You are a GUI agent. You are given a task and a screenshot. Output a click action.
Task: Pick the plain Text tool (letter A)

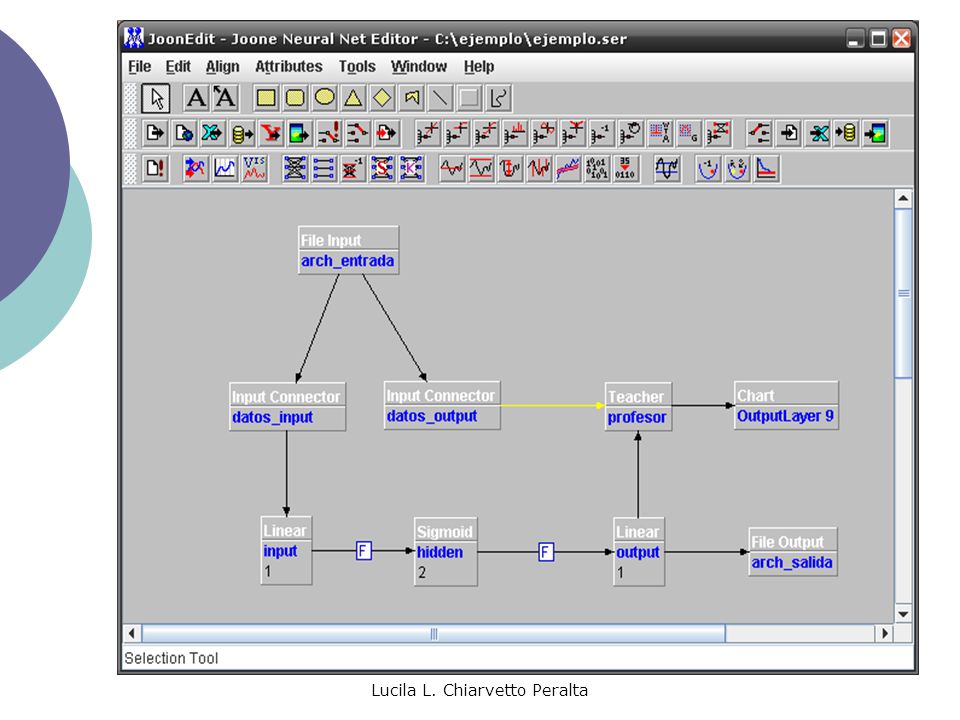[196, 98]
